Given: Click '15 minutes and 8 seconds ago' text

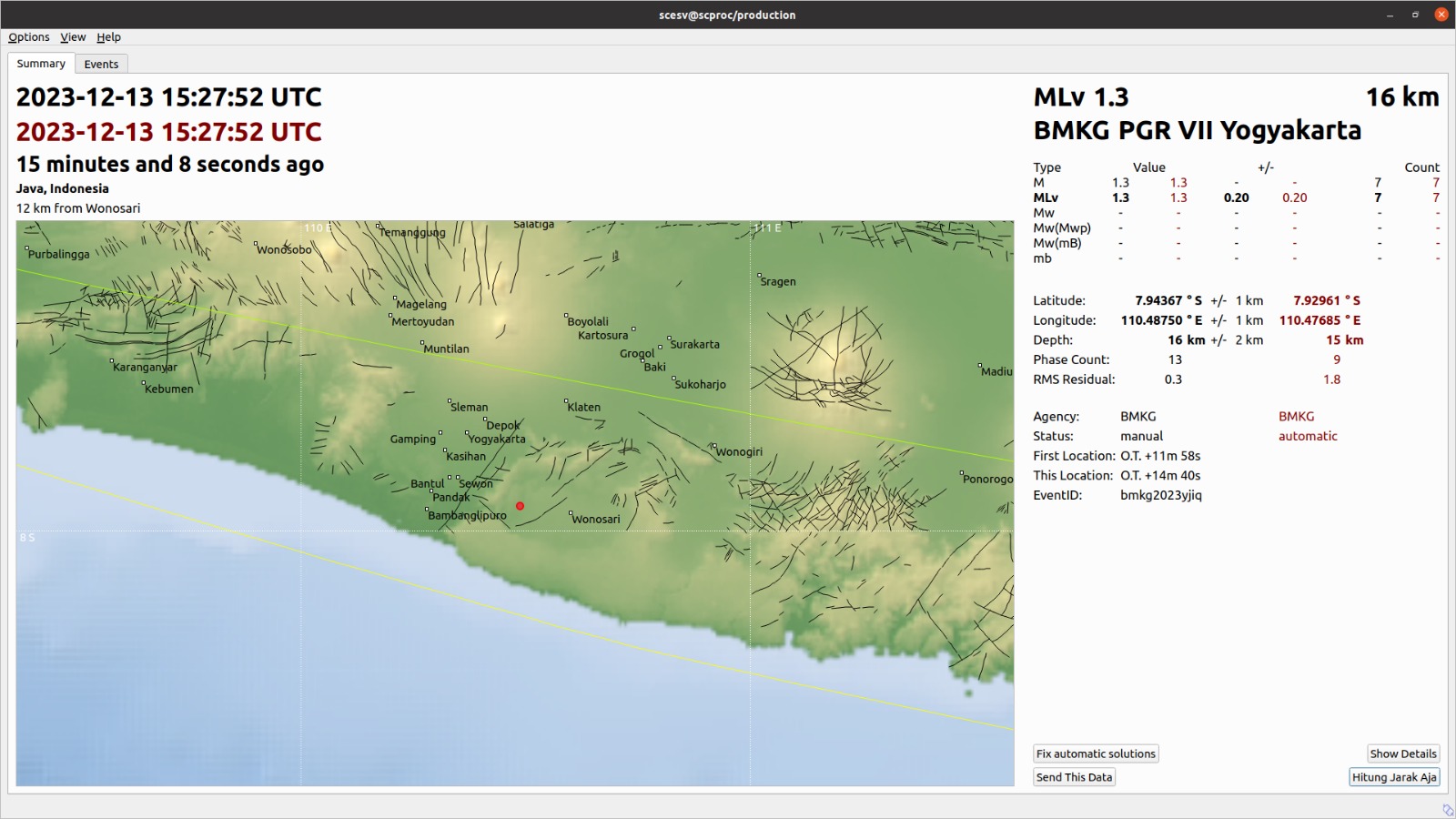Looking at the screenshot, I should click(x=170, y=165).
